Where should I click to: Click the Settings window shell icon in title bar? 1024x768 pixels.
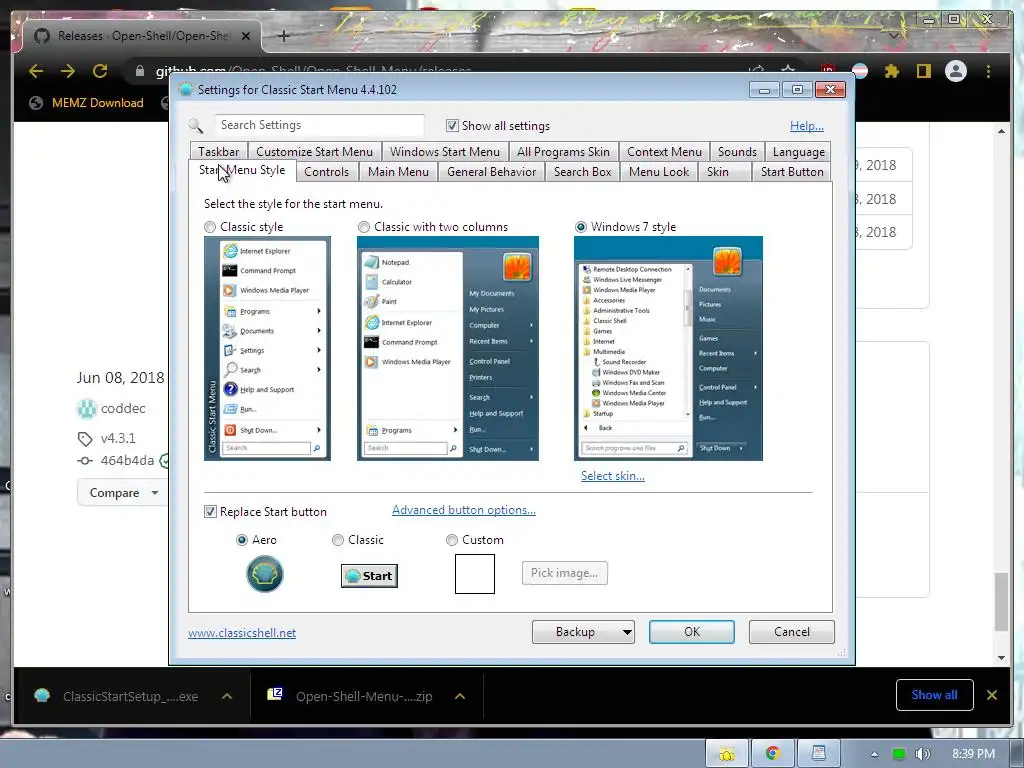(x=186, y=89)
